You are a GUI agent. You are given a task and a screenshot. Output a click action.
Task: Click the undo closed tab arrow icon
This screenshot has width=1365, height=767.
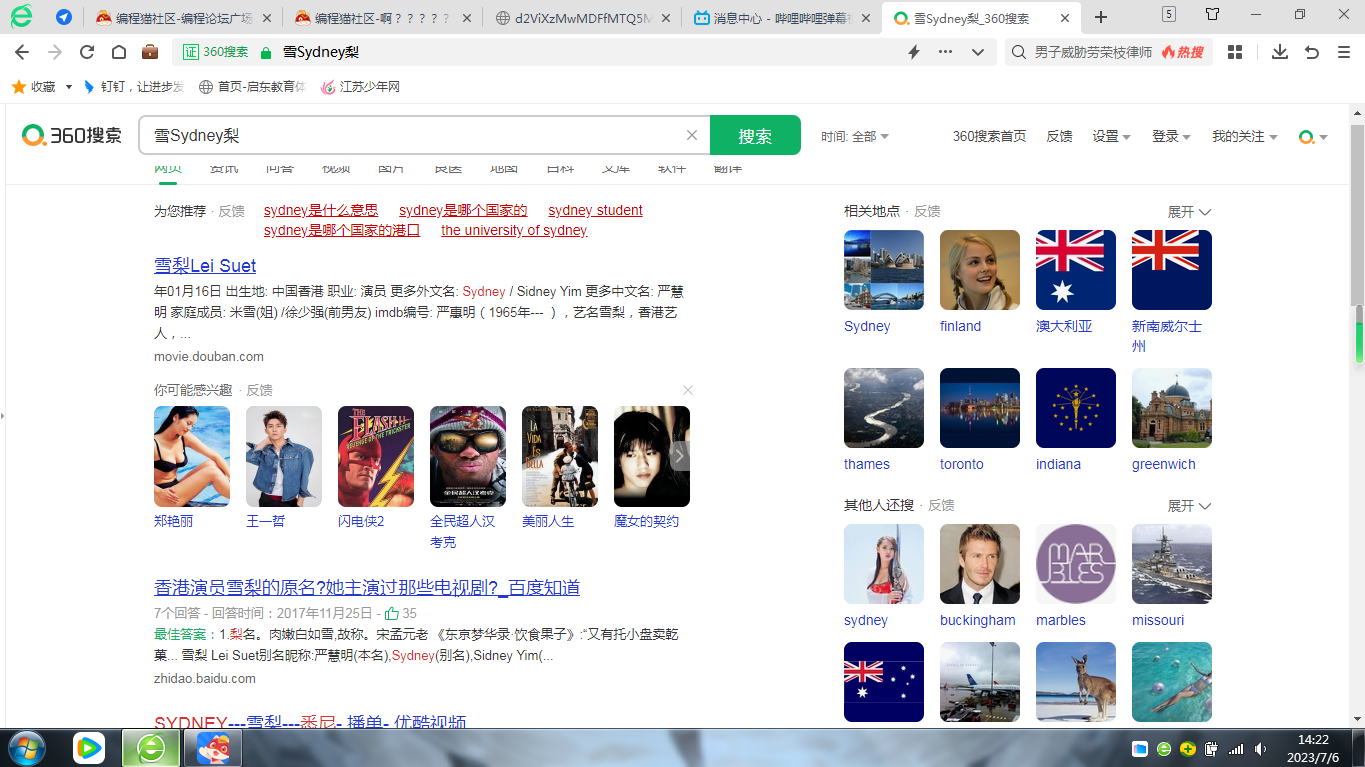point(1312,52)
